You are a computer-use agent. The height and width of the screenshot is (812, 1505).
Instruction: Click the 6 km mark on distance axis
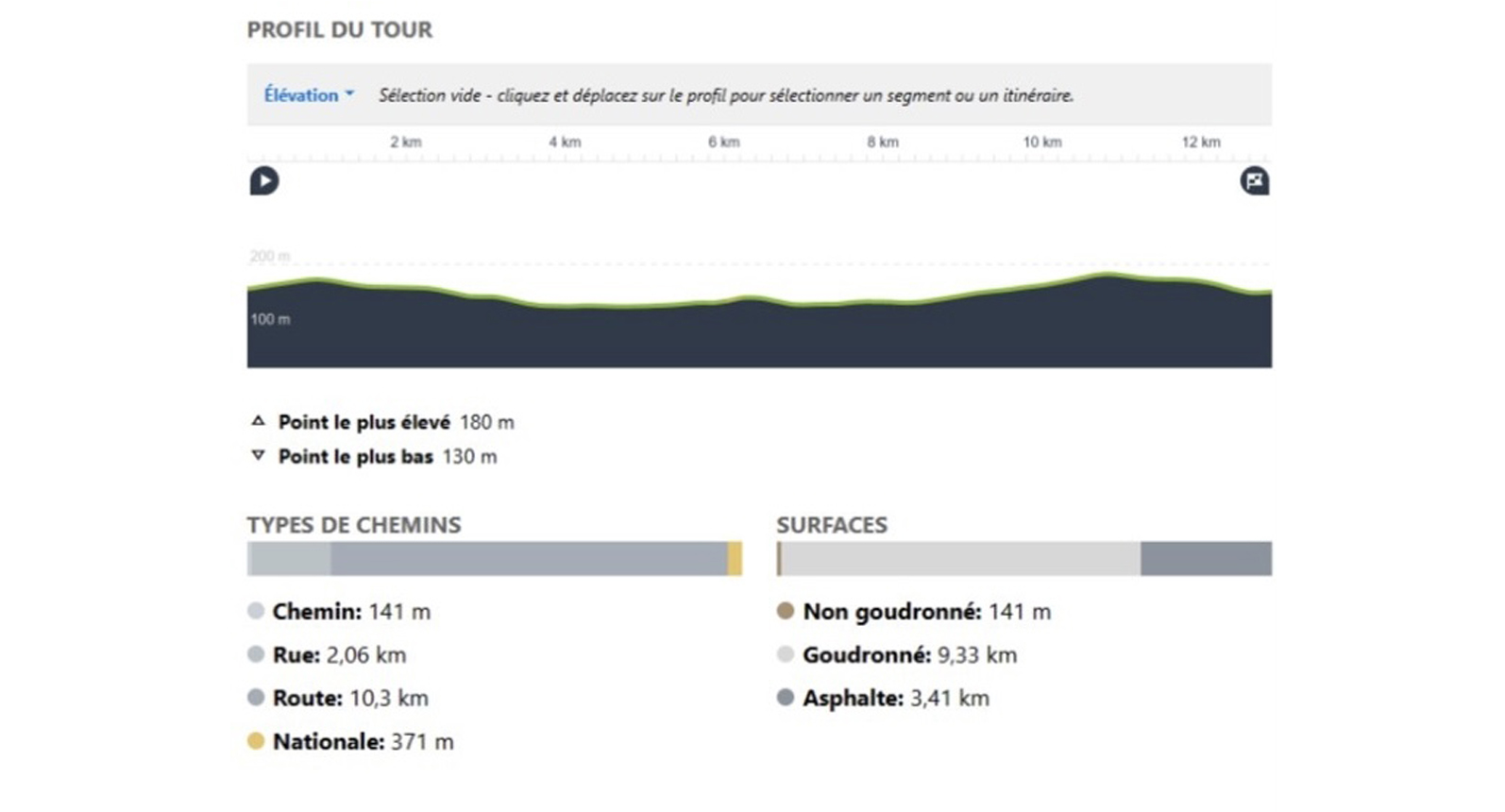tap(724, 143)
